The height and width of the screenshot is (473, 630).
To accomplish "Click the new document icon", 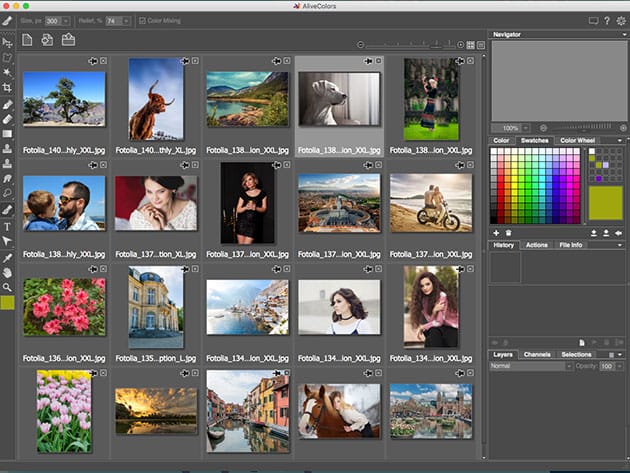I will pos(26,40).
